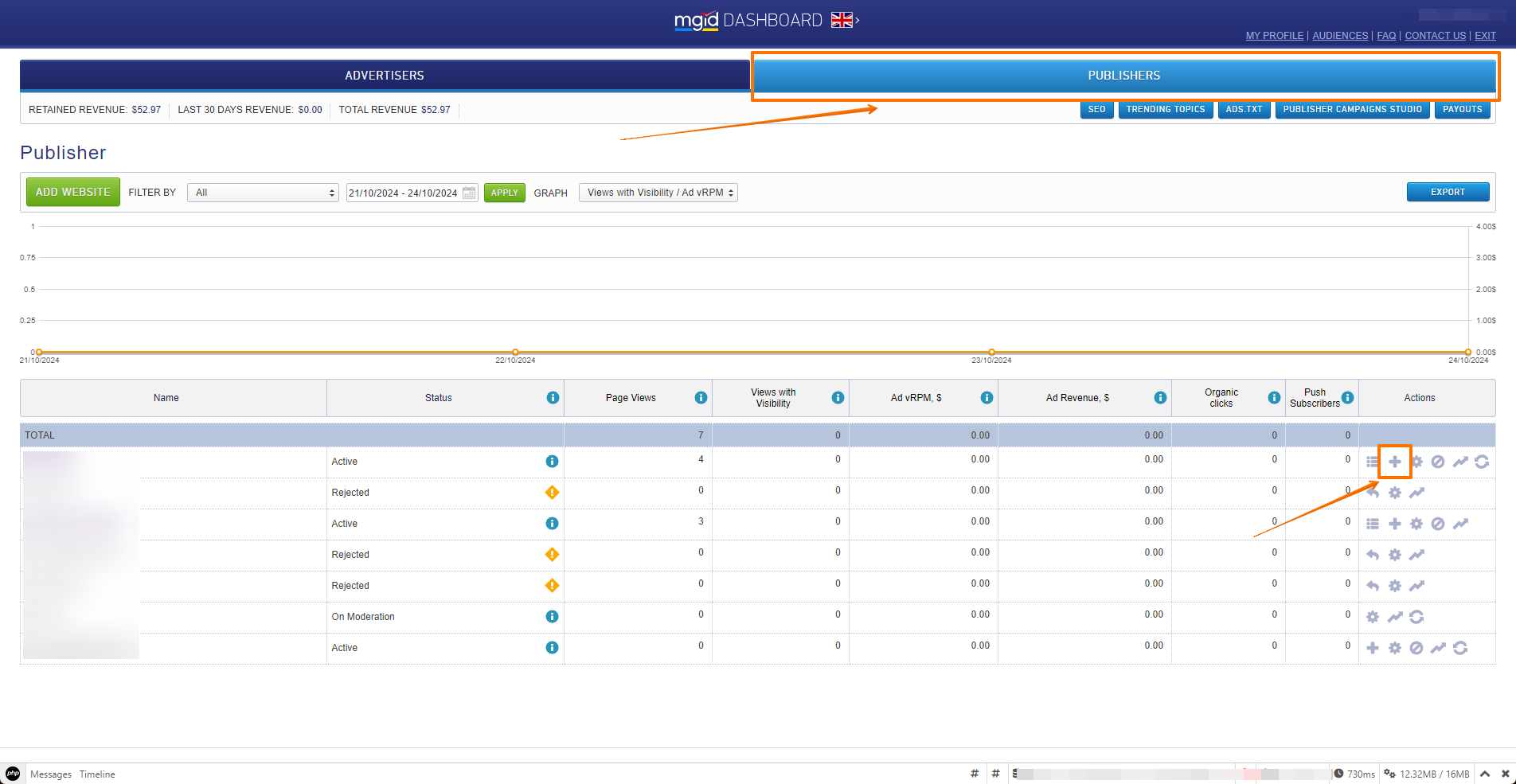This screenshot has height=784, width=1516.
Task: Click block icon in Active row with 3 page views
Action: click(1438, 524)
